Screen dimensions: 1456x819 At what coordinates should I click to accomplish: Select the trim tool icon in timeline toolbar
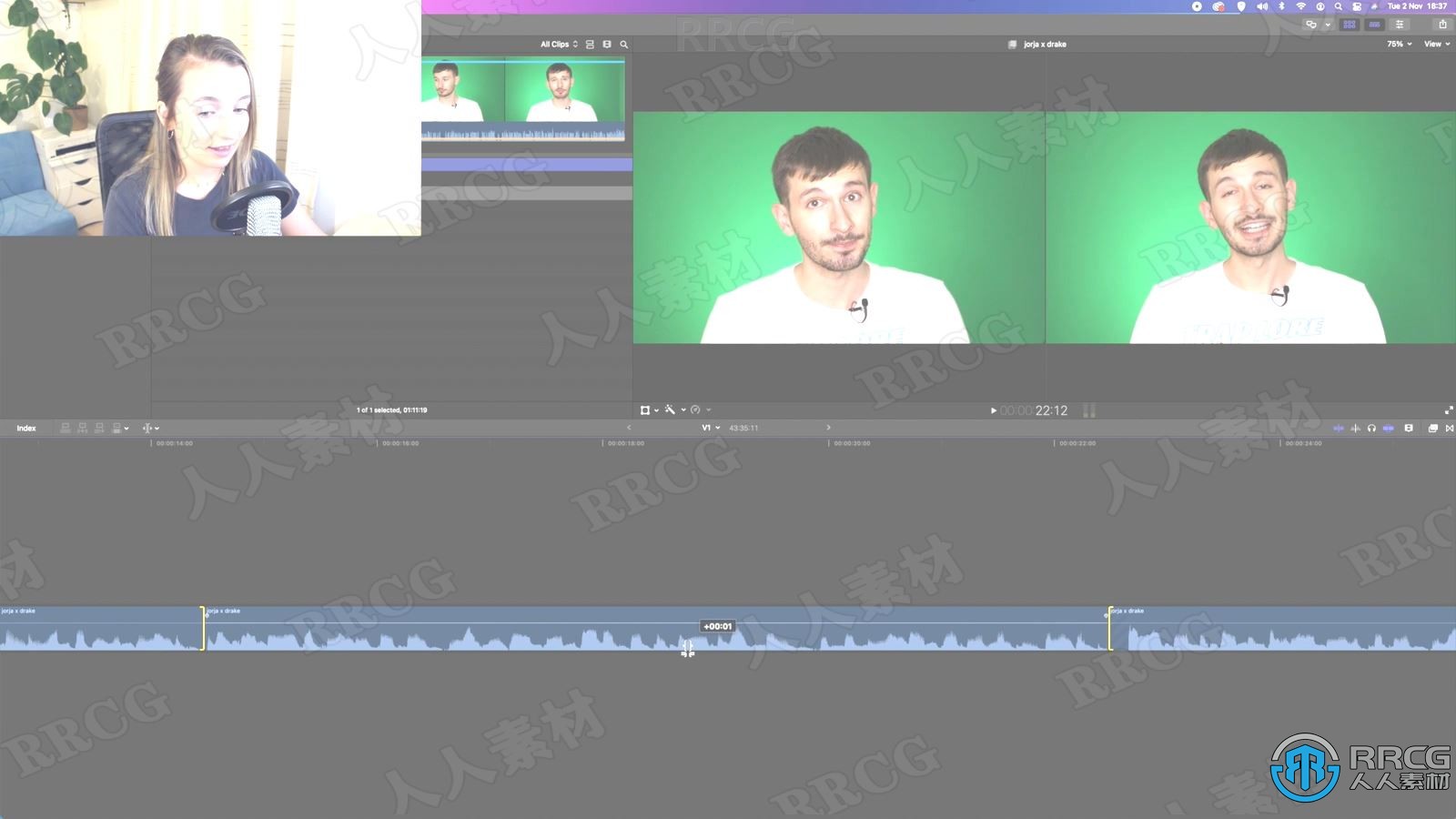pyautogui.click(x=147, y=428)
